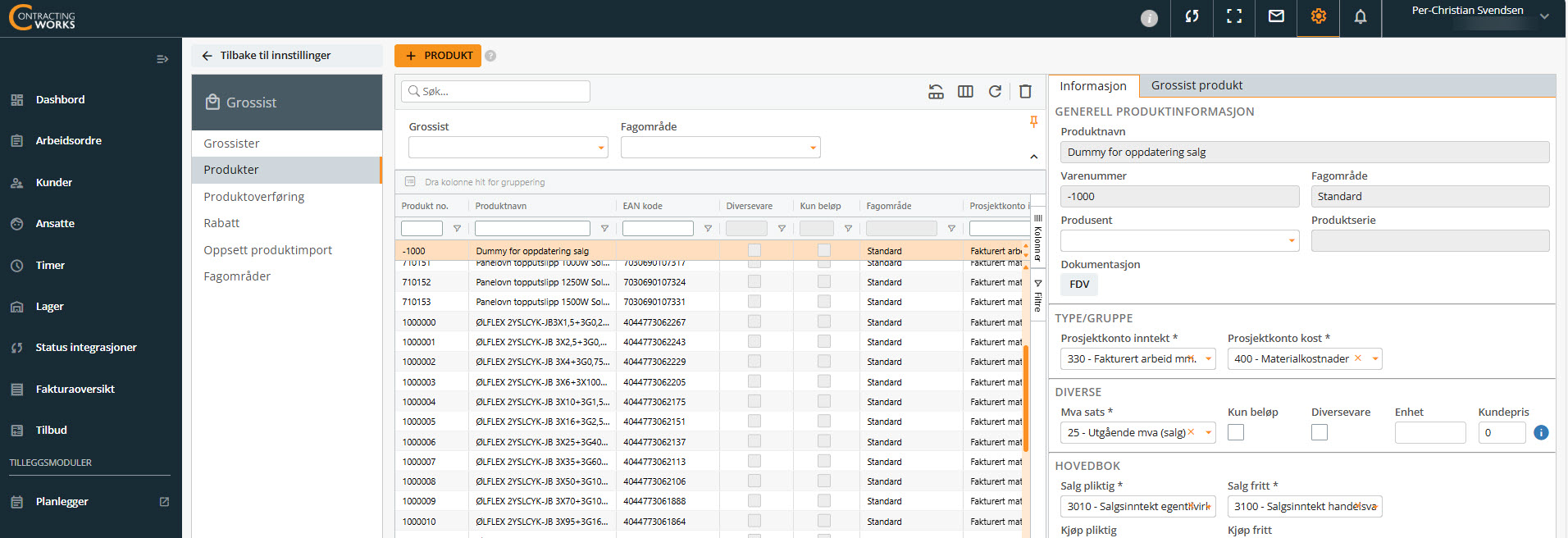Tick the Kun beløp checkbox in the details panel
1568x538 pixels.
[1236, 432]
